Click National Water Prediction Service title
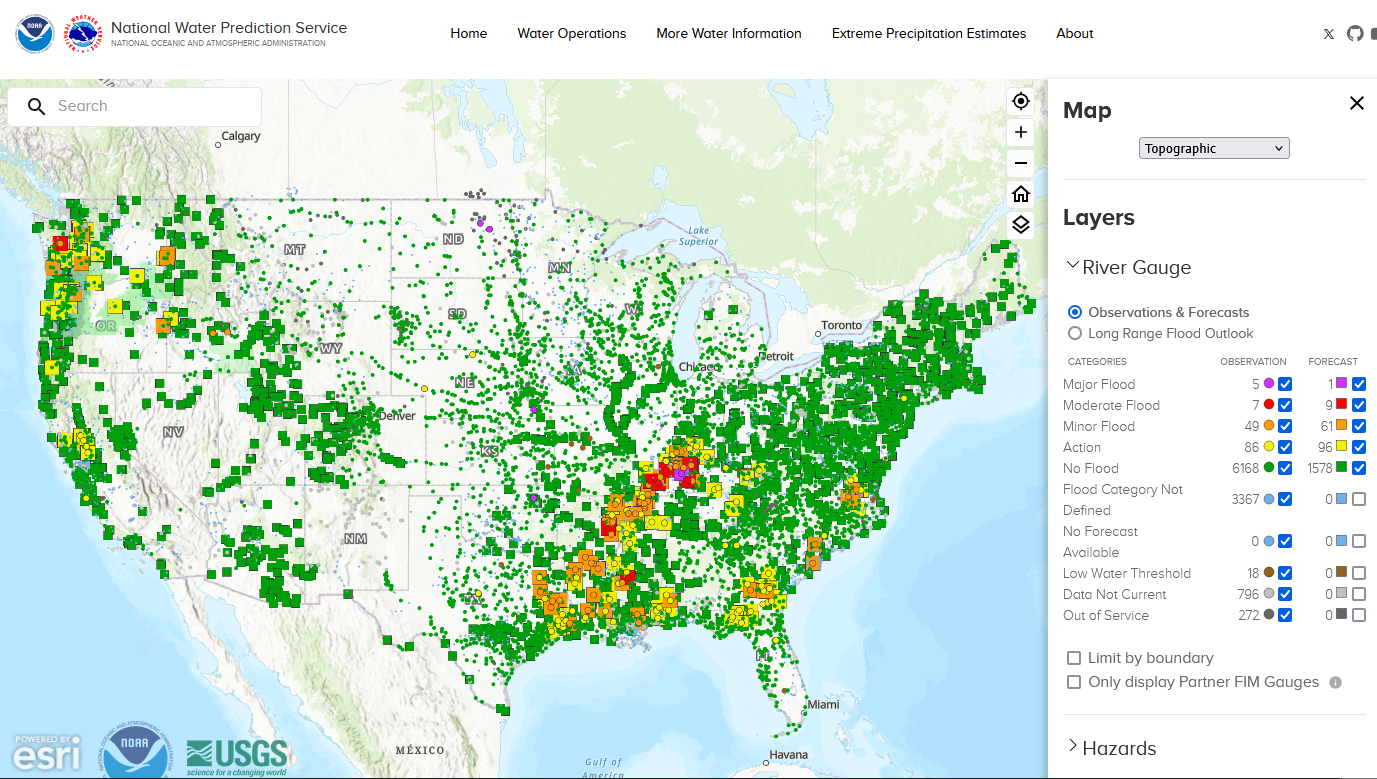Screen dimensions: 1377x779 pyautogui.click(x=229, y=28)
